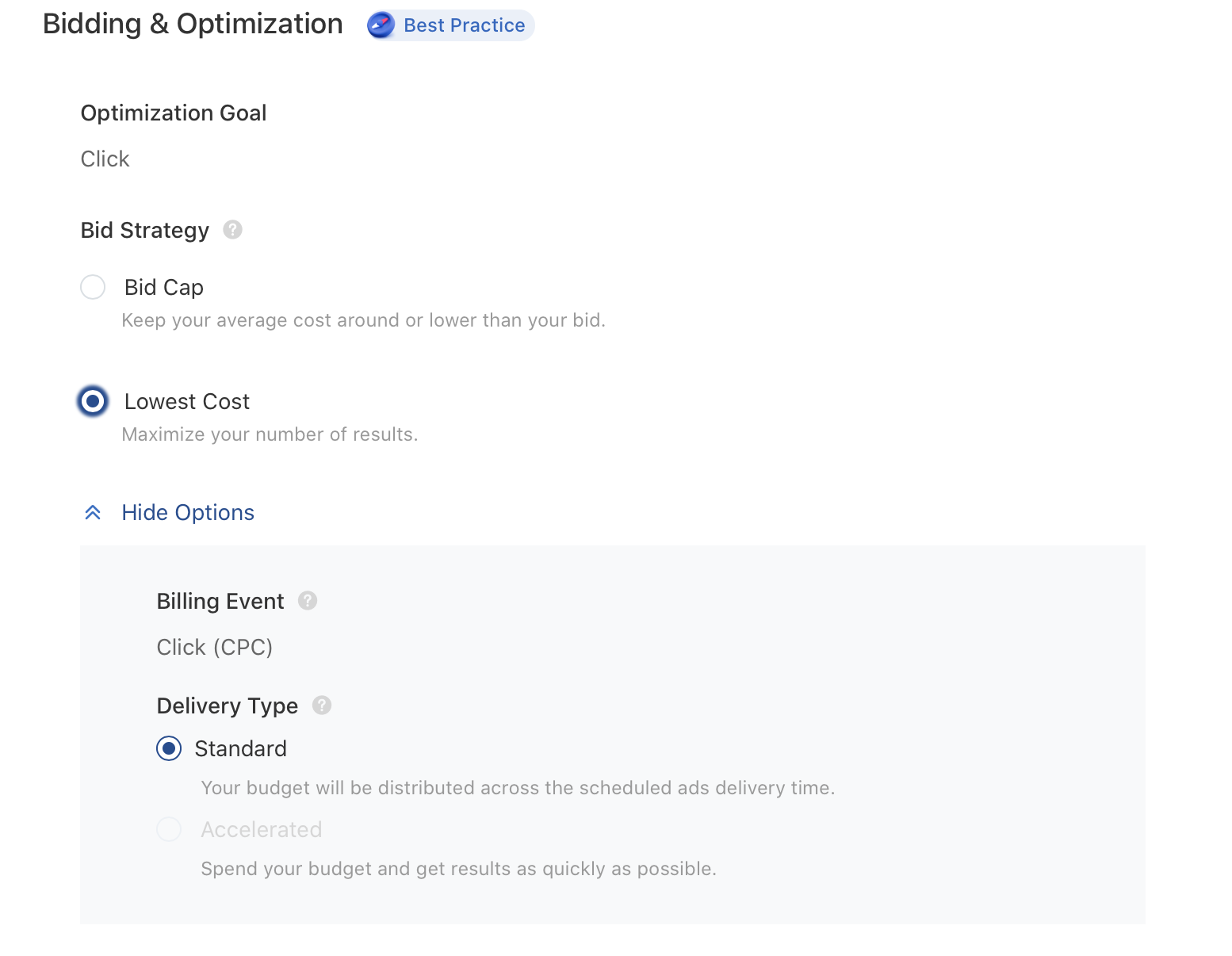Select the Accelerated delivery option
1232x956 pixels.
(x=169, y=828)
